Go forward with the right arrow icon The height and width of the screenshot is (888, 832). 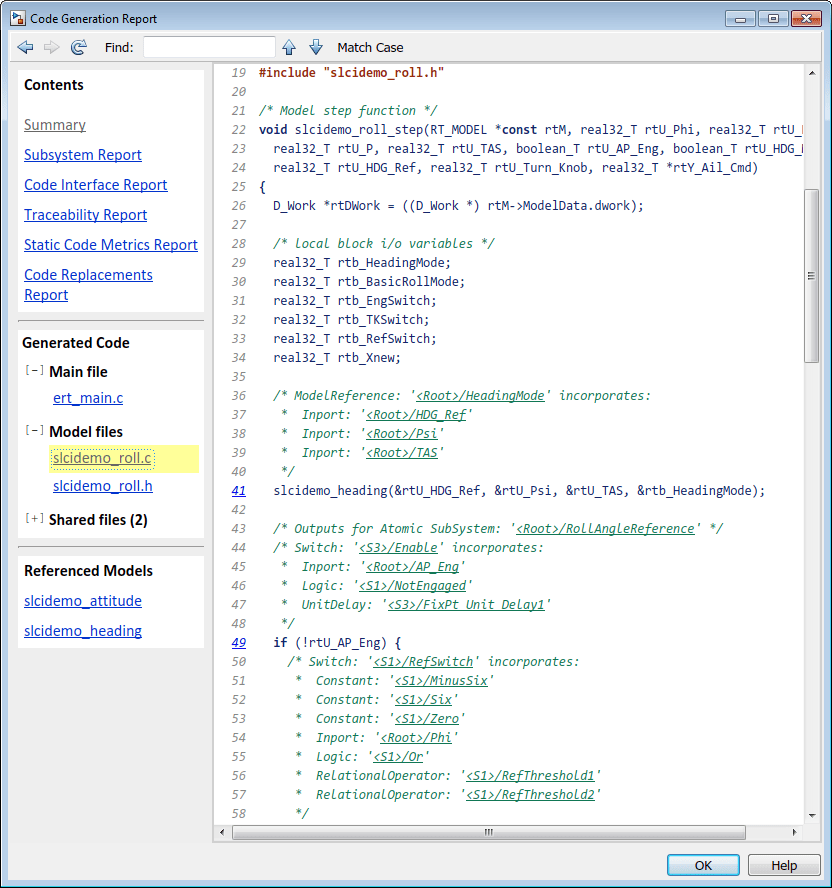[52, 47]
